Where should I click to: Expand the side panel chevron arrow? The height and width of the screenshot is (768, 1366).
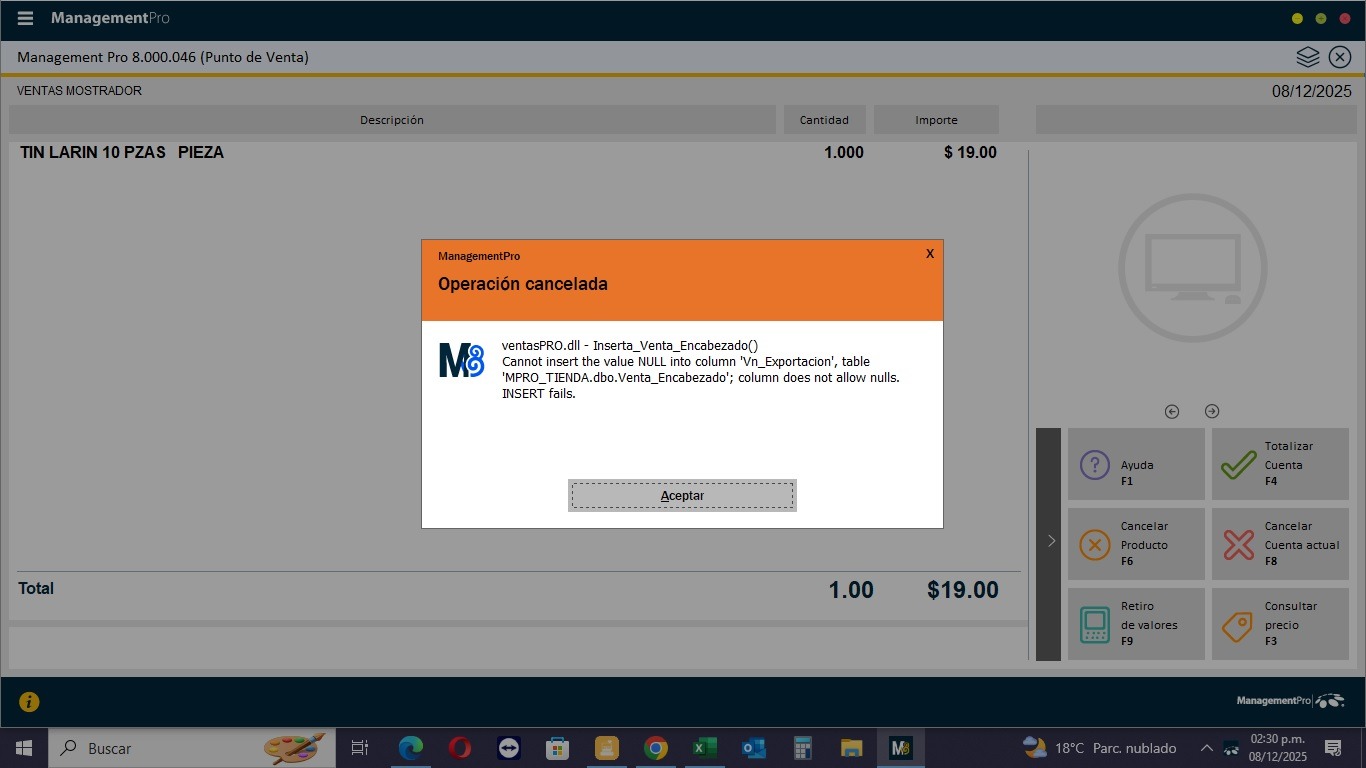1049,541
